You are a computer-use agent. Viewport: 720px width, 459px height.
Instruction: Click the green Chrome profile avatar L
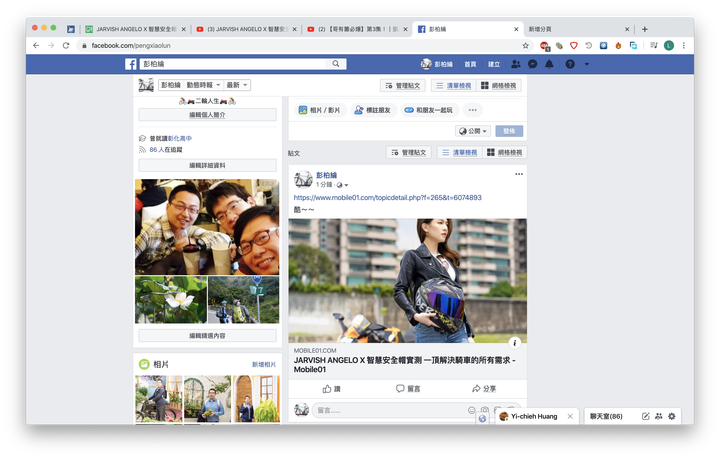[x=669, y=45]
